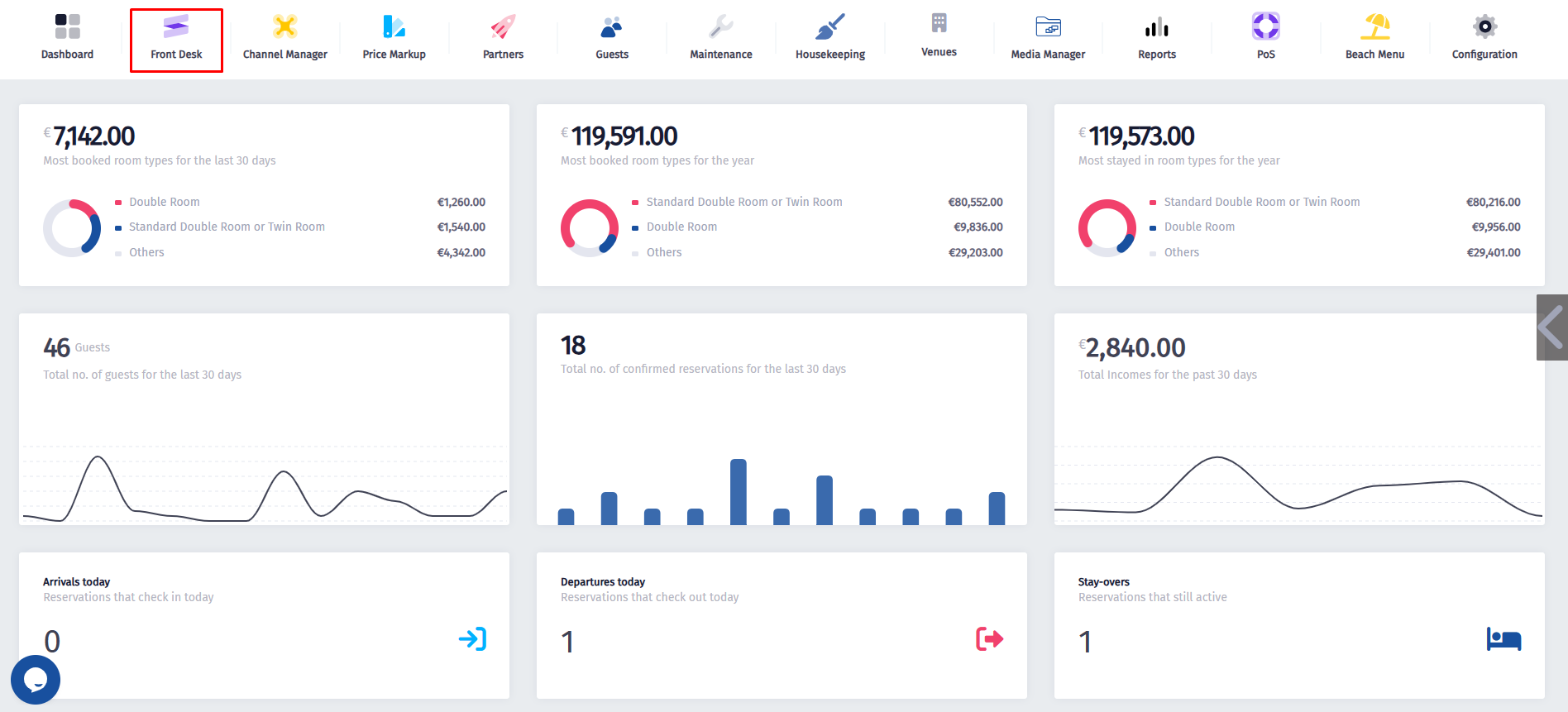Click the yearly most-booked donut chart
Screen dimensions: 1568x712
click(x=590, y=227)
